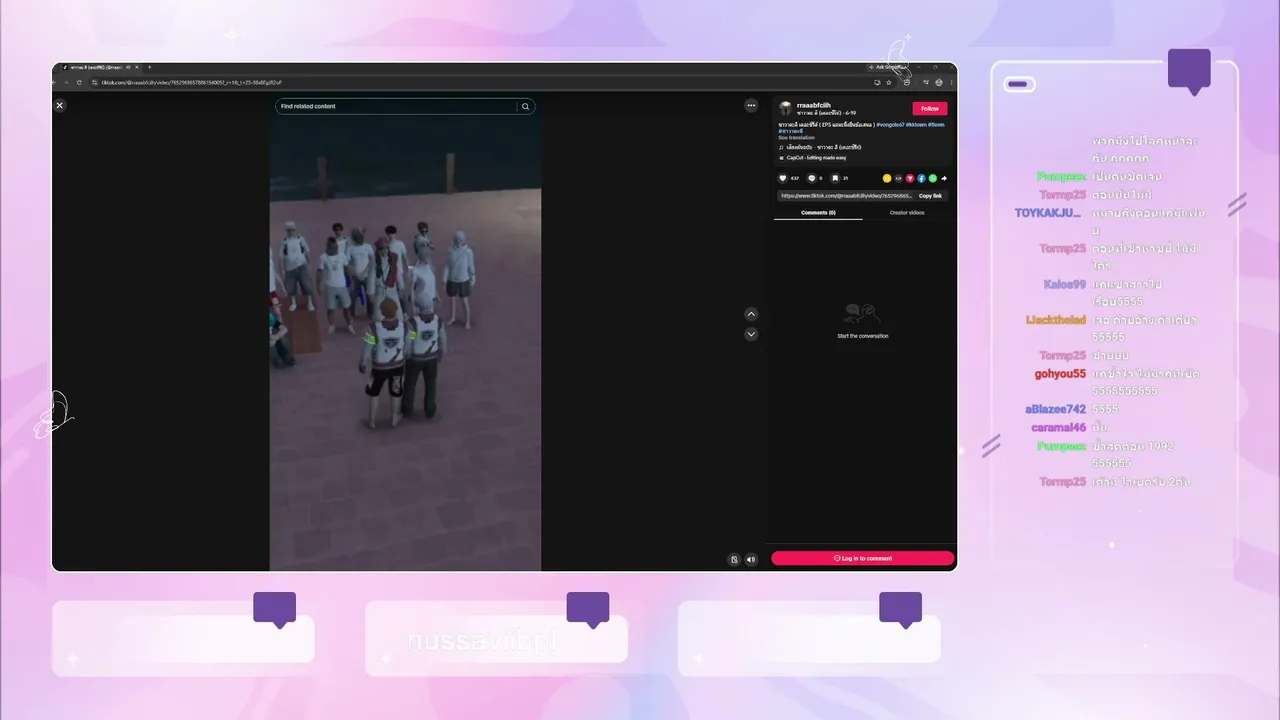
Task: Toggle auto-scroll icon beside the speaker
Action: click(x=734, y=560)
